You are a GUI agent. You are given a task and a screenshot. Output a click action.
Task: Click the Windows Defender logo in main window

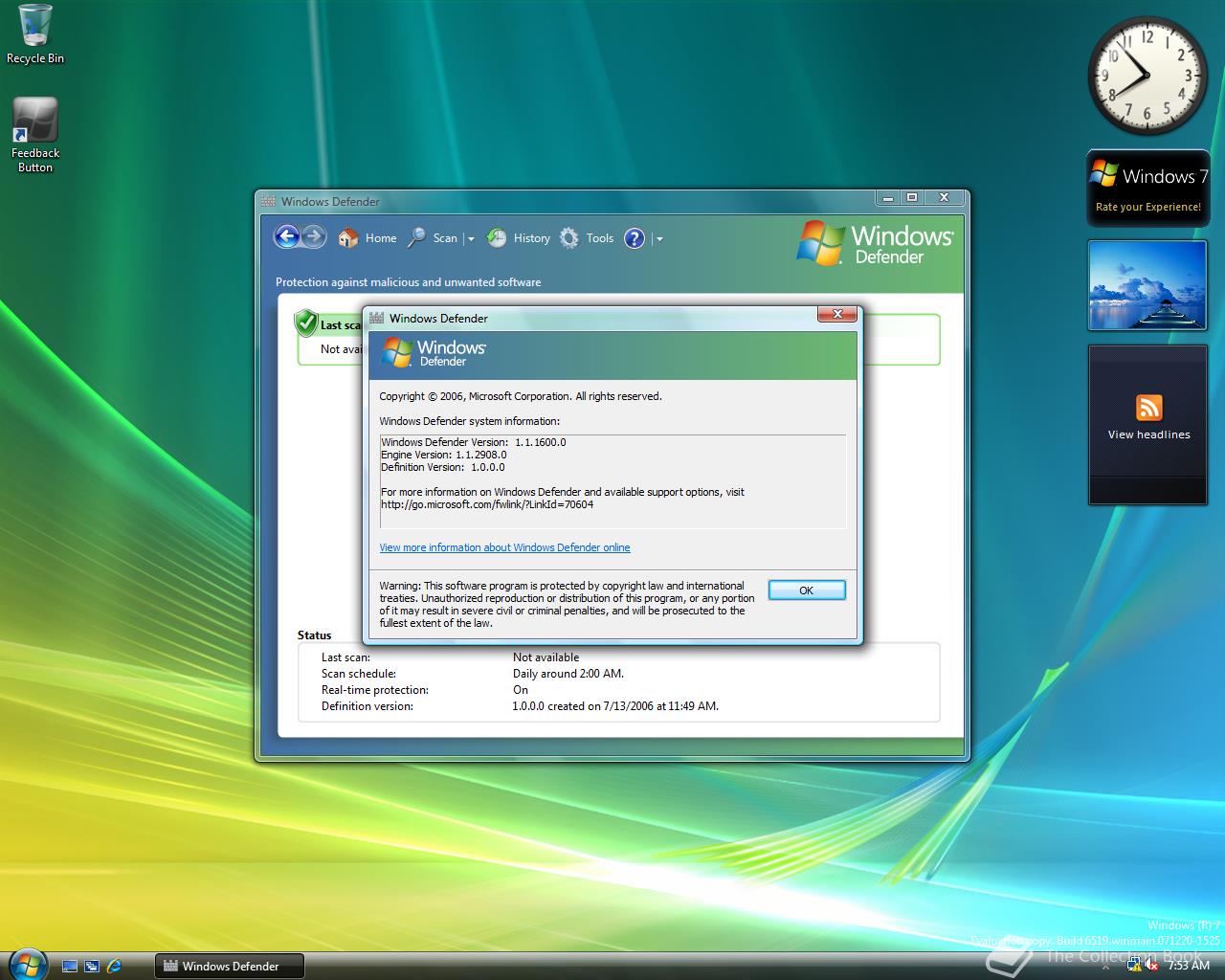(876, 243)
